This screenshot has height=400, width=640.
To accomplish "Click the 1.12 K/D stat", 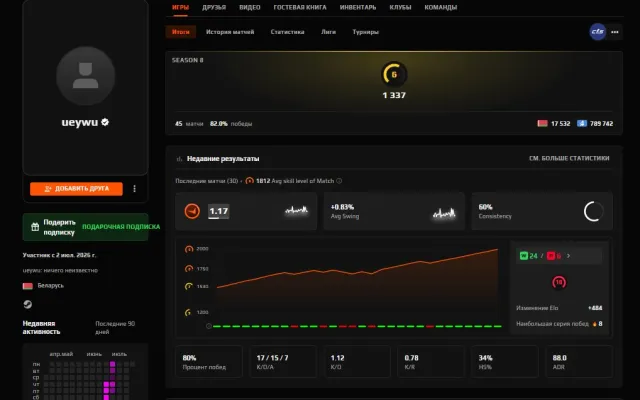I will click(x=357, y=362).
